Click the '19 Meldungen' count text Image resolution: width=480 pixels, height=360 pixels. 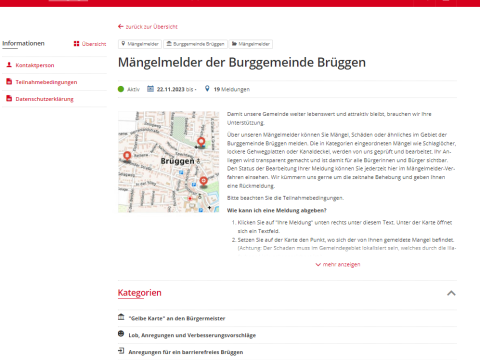(232, 89)
